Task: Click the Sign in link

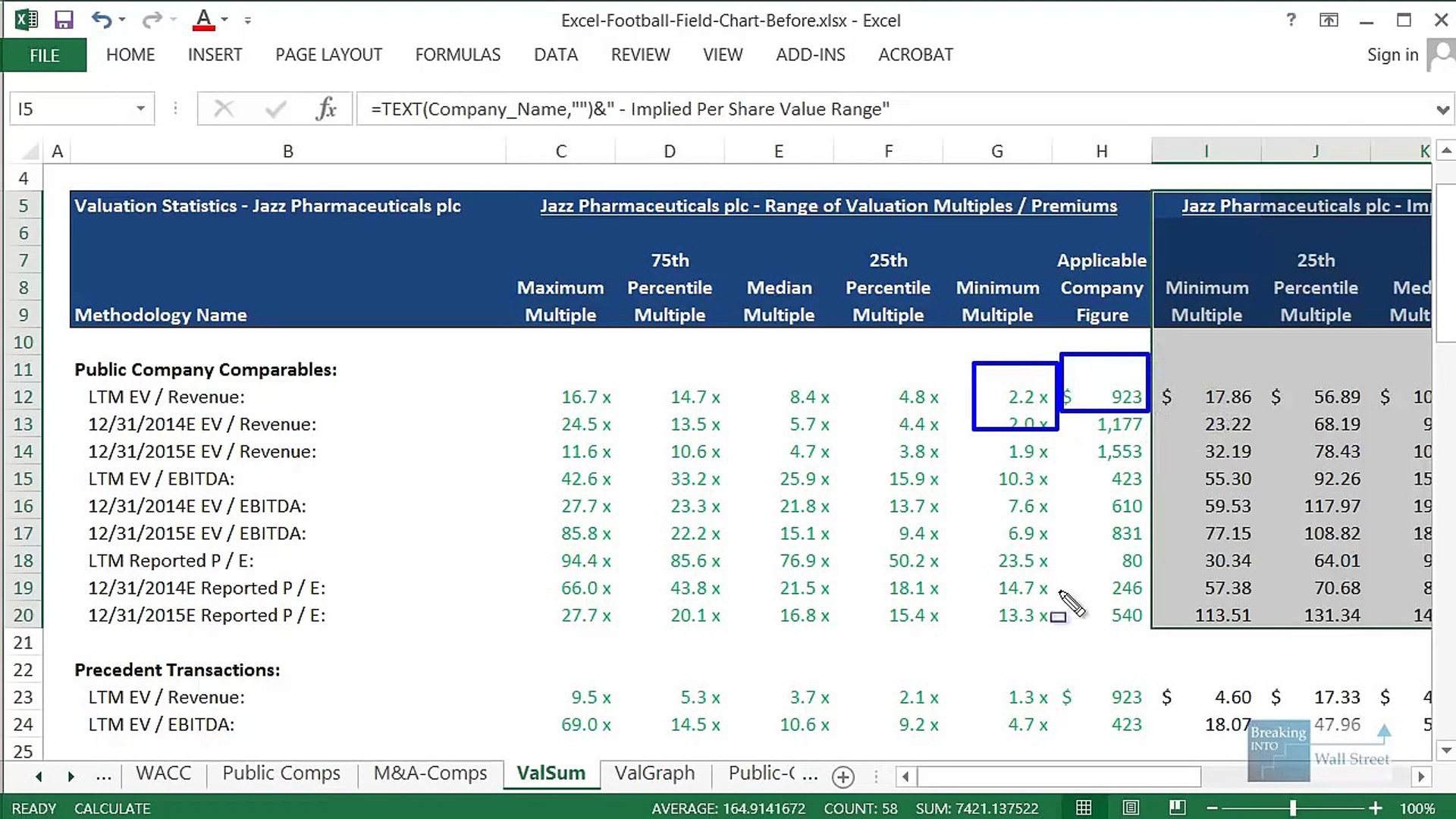Action: point(1392,55)
